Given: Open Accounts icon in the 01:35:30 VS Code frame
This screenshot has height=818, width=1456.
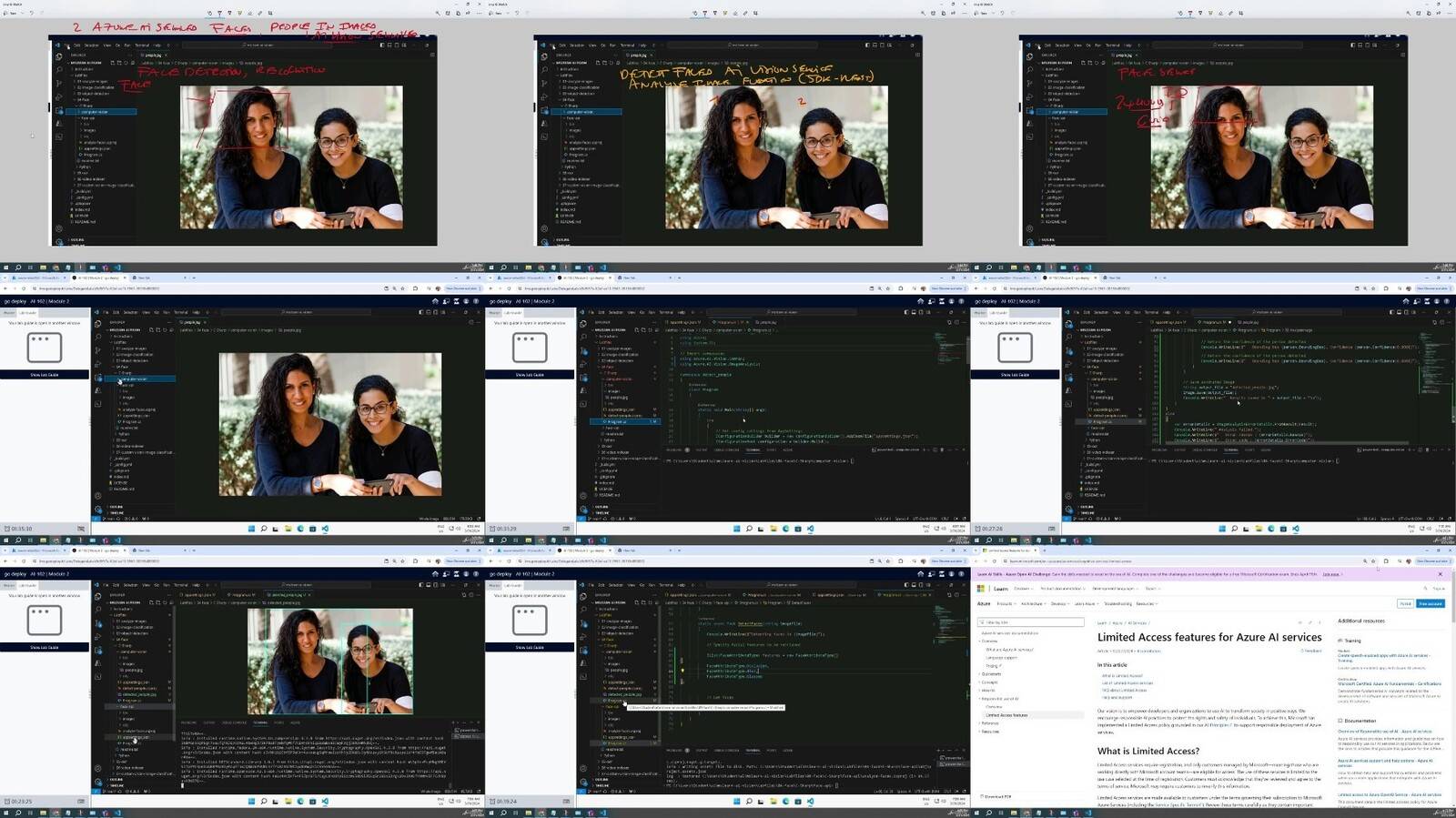Looking at the screenshot, I should point(98,496).
